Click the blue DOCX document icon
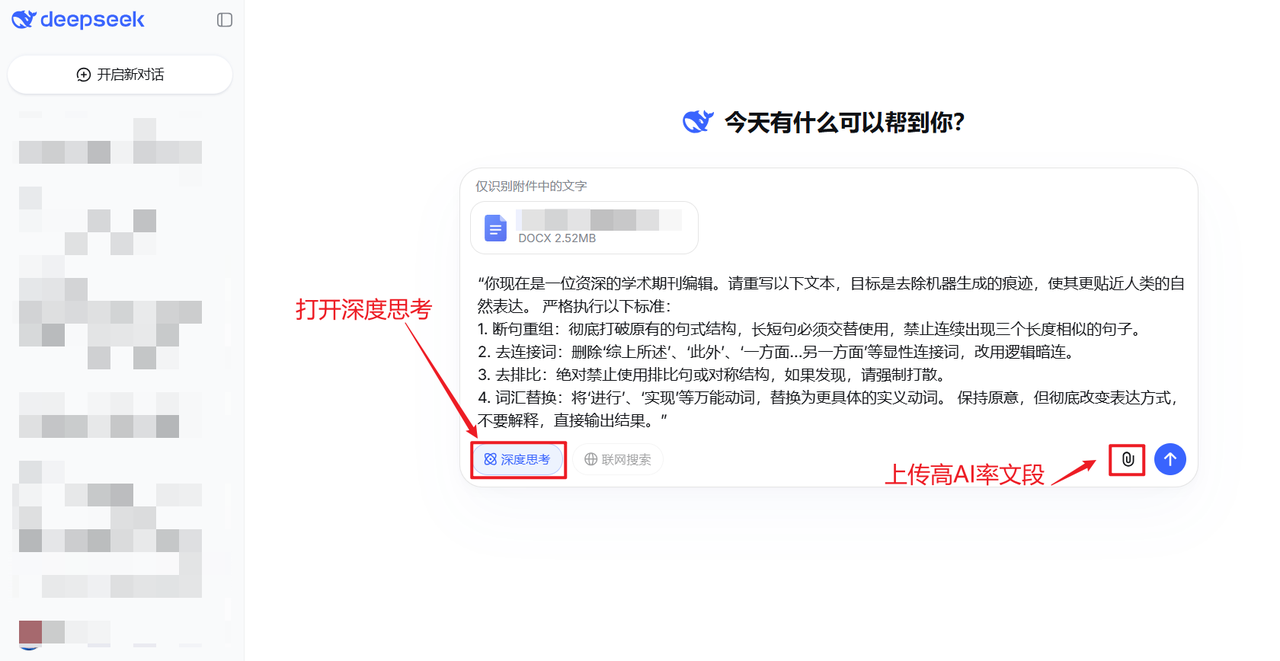Viewport: 1280px width, 661px height. tap(495, 228)
